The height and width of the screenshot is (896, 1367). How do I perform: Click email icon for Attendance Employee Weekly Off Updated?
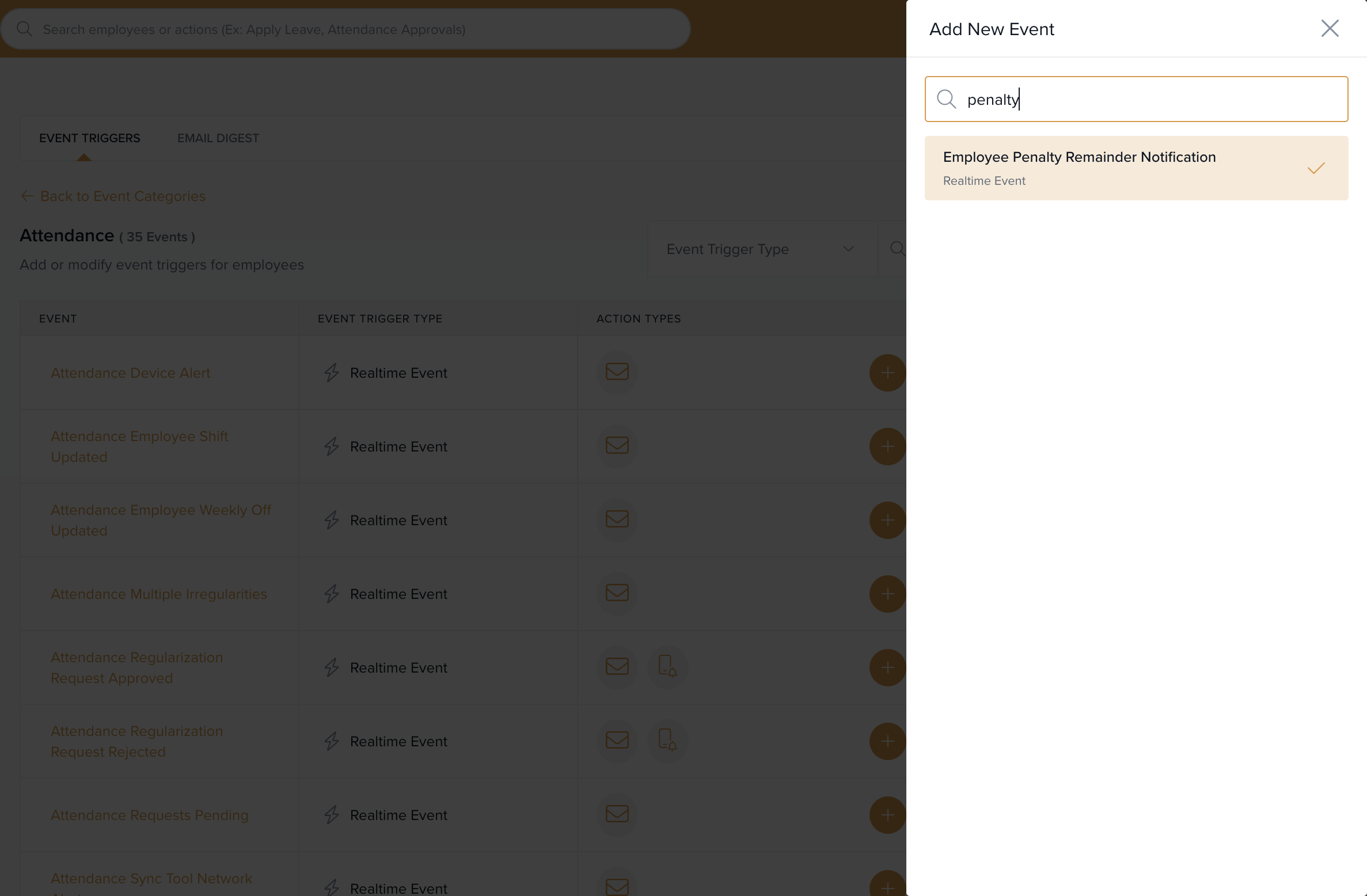(x=617, y=519)
